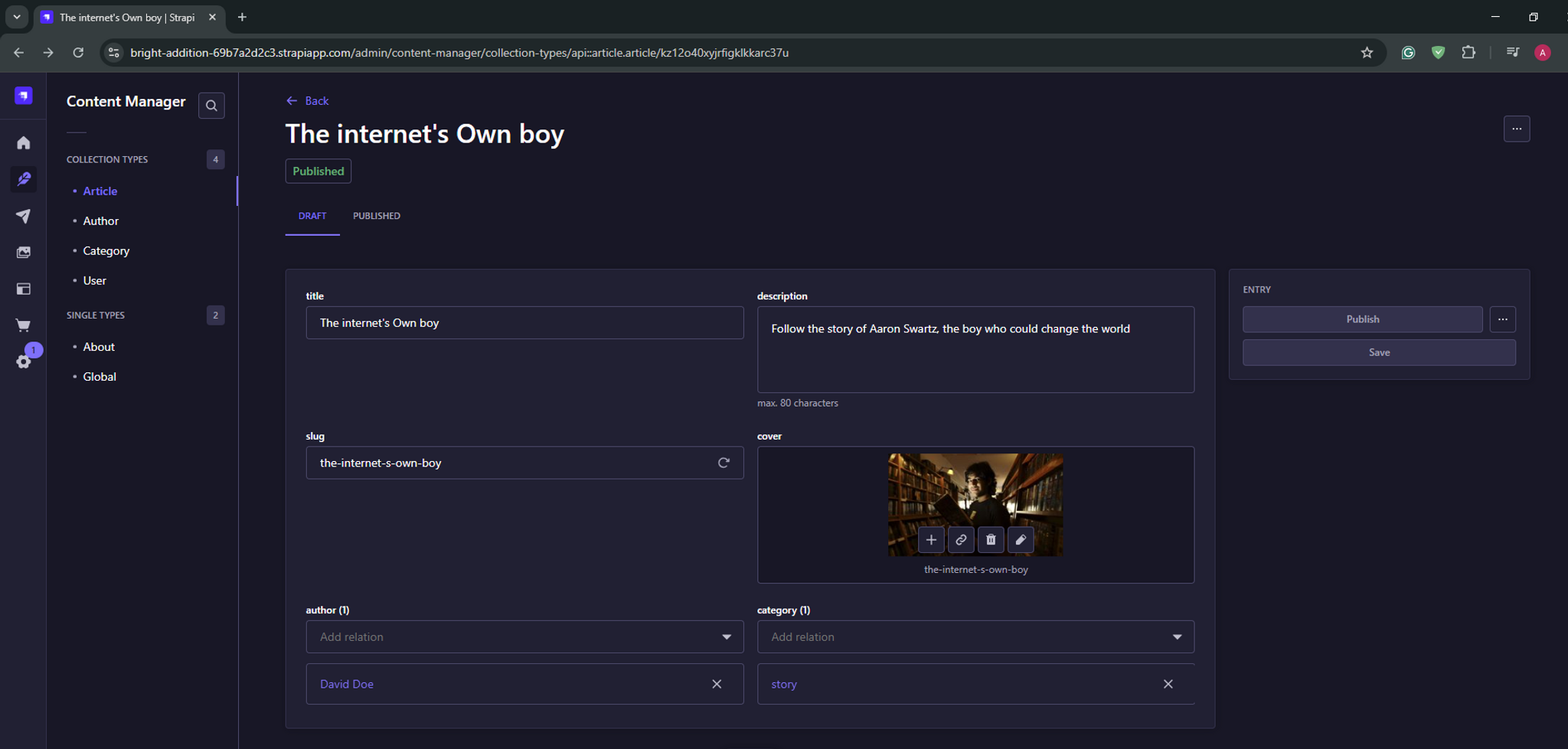Open the Media Library icon
The height and width of the screenshot is (749, 1568).
click(24, 253)
